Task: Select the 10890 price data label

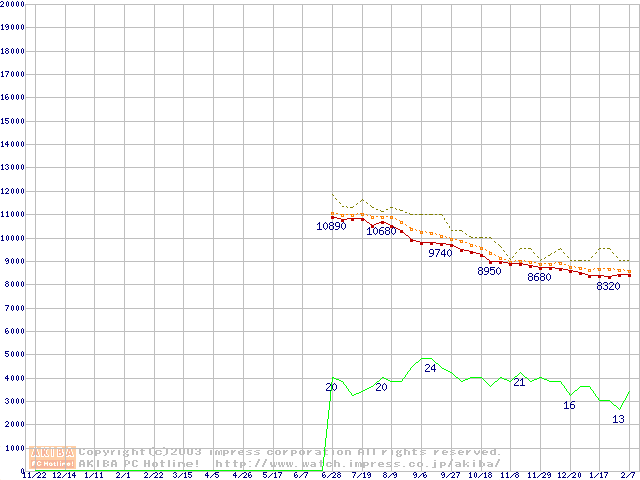Action: coord(331,227)
